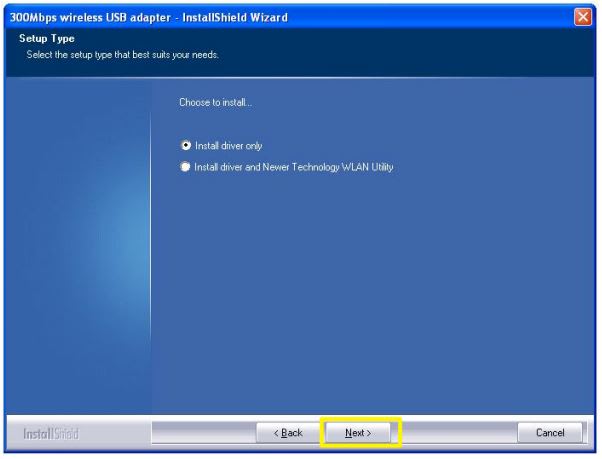Cancel the InstallShield wizard

550,433
